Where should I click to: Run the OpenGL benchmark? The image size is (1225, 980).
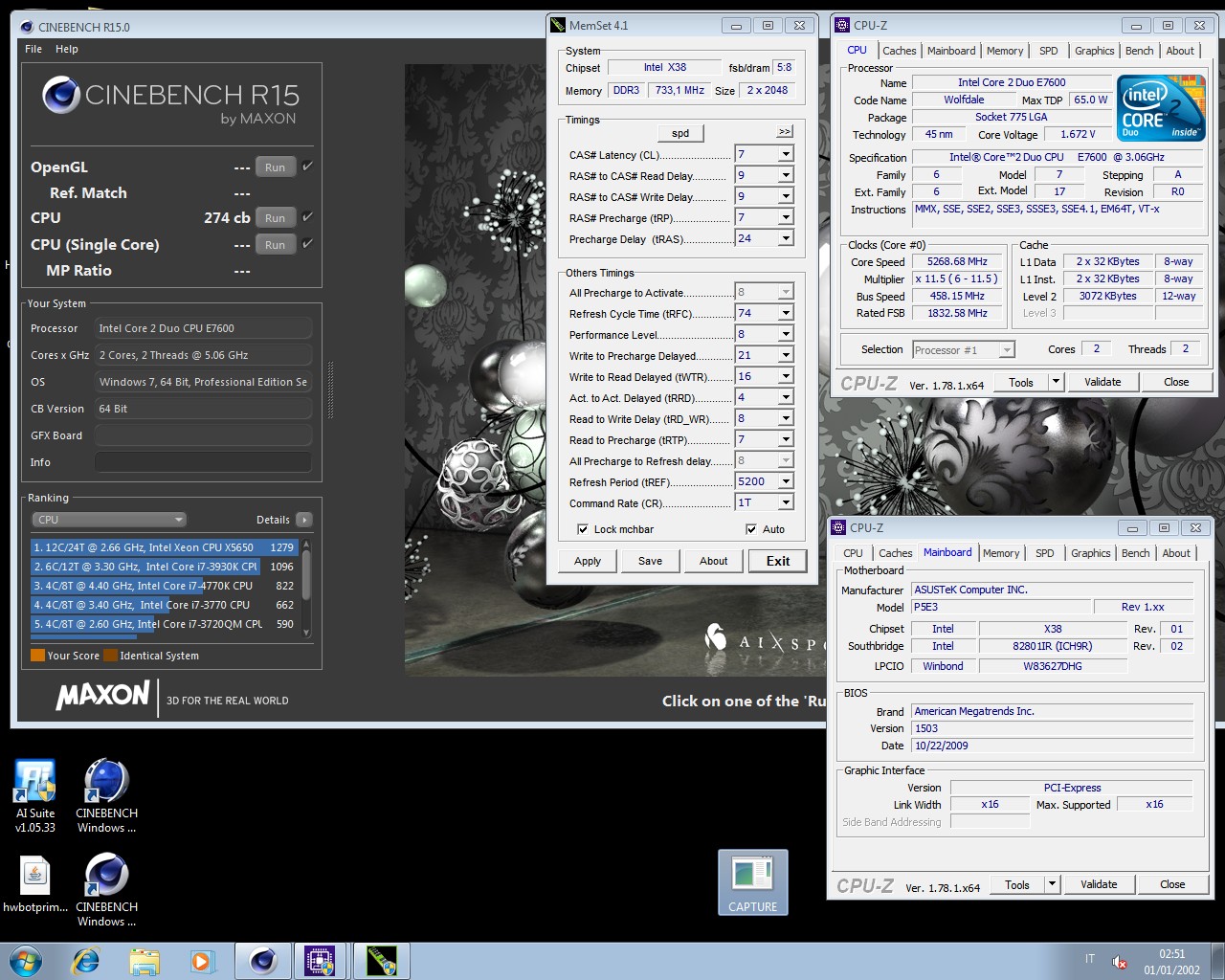[x=276, y=167]
